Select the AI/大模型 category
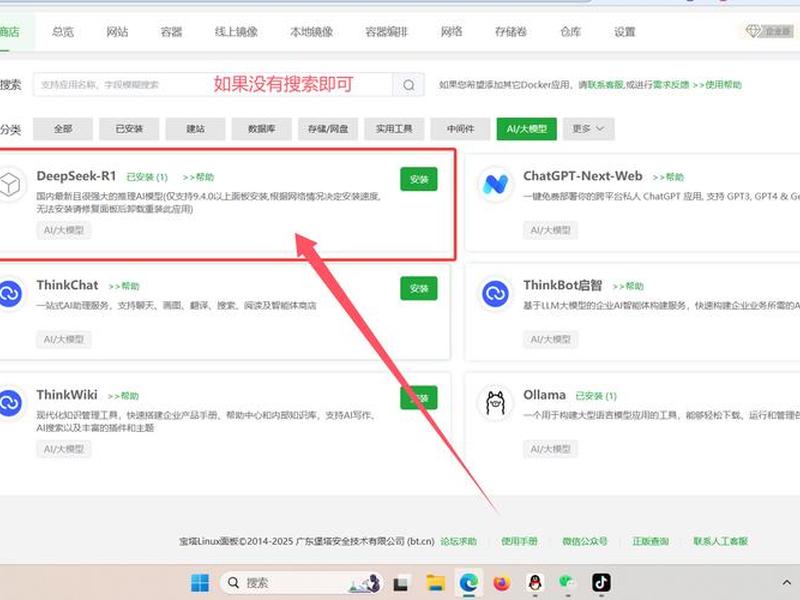800x600 pixels. click(527, 129)
